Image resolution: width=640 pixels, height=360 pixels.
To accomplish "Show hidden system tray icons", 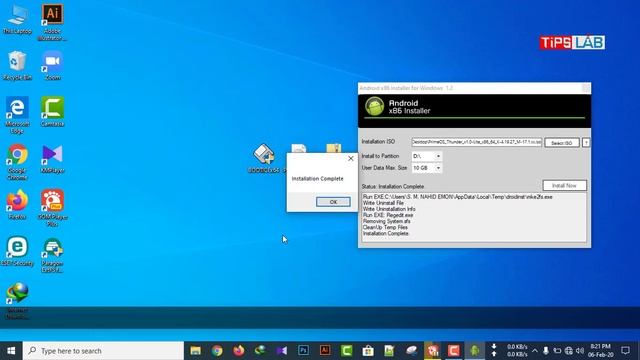I will (535, 351).
